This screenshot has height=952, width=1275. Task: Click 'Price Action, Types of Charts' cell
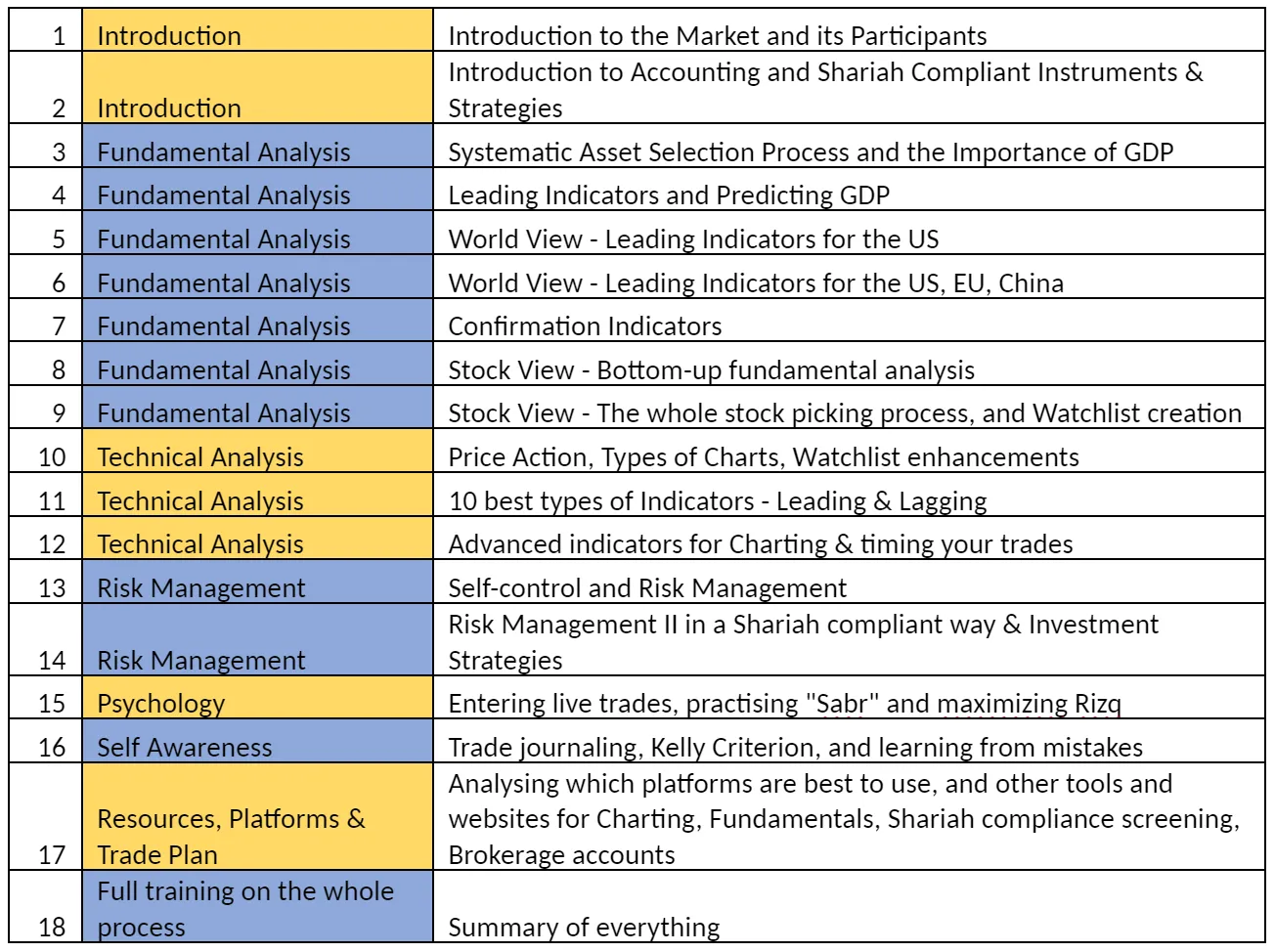click(x=763, y=457)
